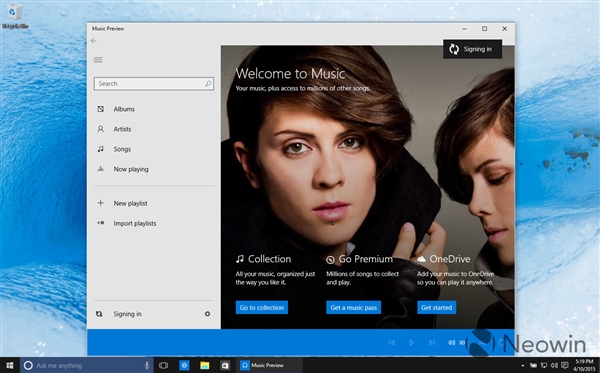This screenshot has width=600, height=373.
Task: Open Action Center notifications icon
Action: tap(565, 366)
